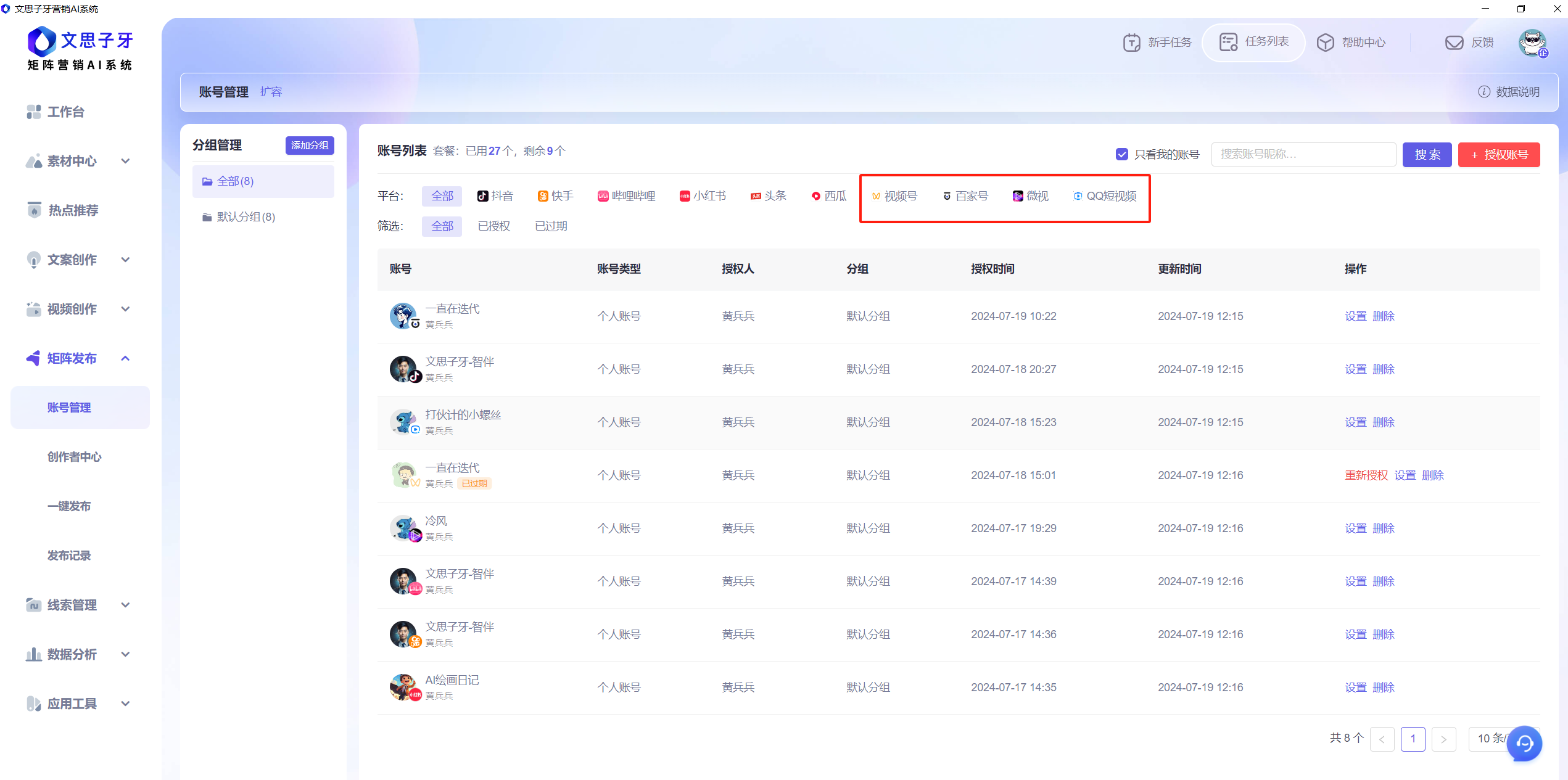Click 设置 for 打伙计的小螺丝 account
The width and height of the screenshot is (1568, 780).
click(x=1355, y=422)
